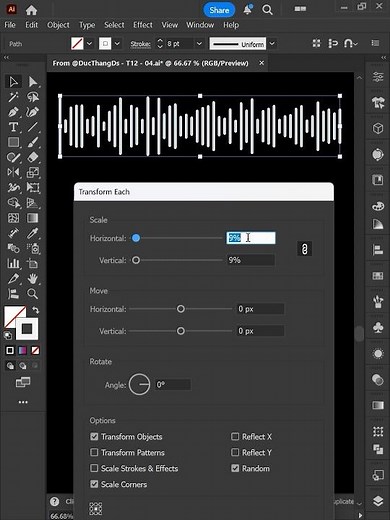Enable Transform Patterns checkbox

(94, 452)
